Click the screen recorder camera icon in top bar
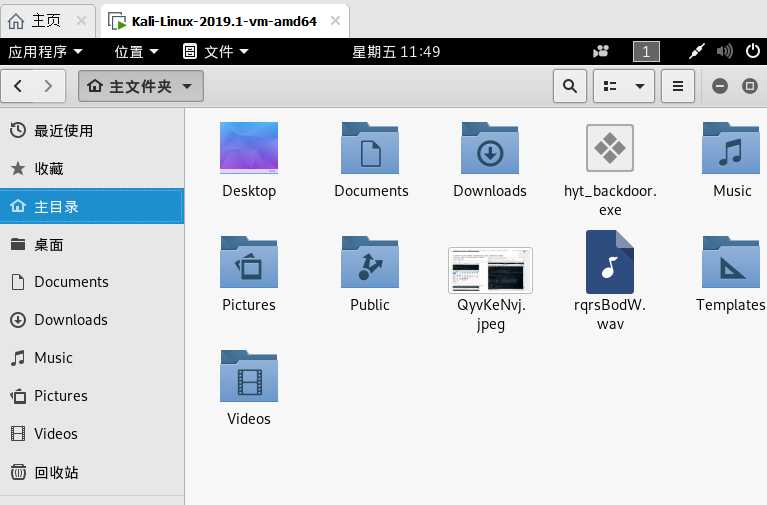This screenshot has height=505, width=767. pos(601,51)
